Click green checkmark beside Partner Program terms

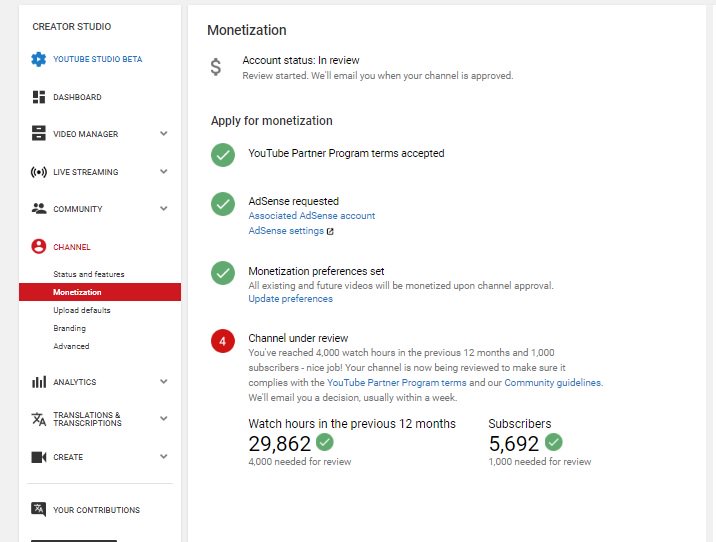pos(223,155)
